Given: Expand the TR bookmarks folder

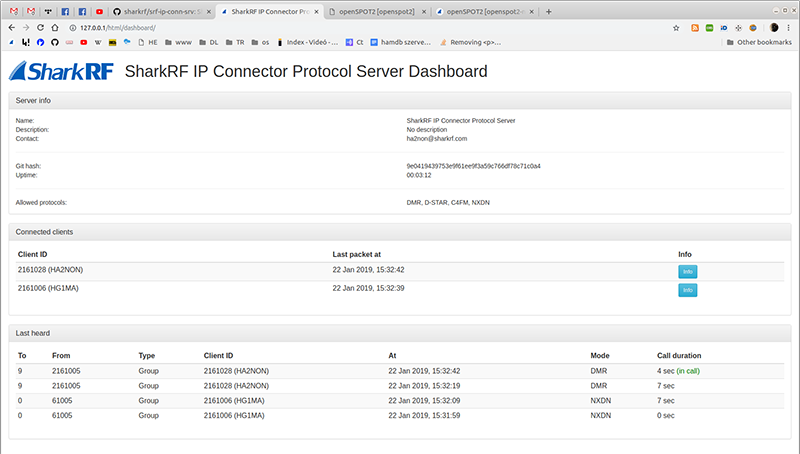Looking at the screenshot, I should [235, 42].
